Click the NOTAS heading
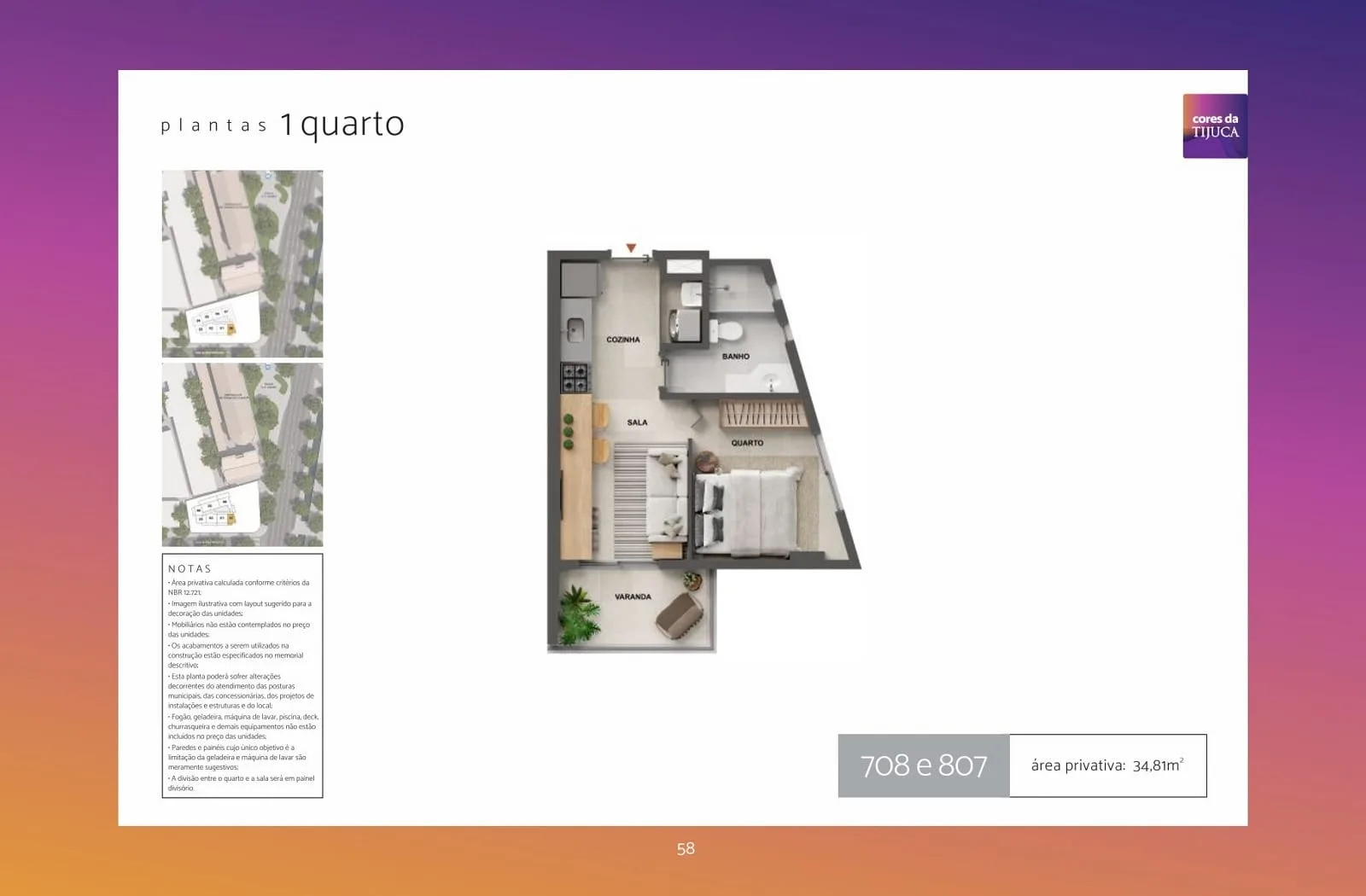This screenshot has height=896, width=1366. (x=190, y=568)
